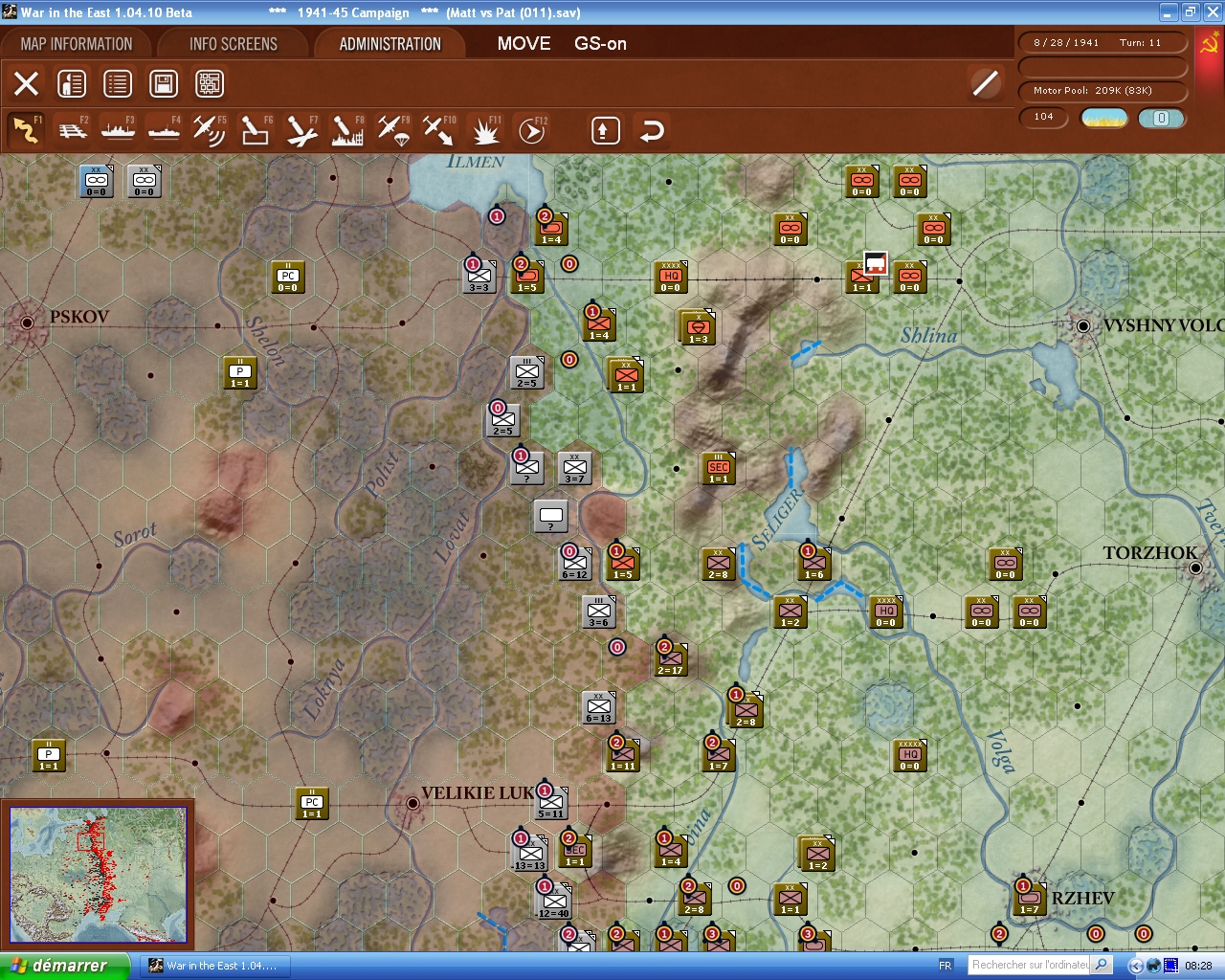Click the MOVE mode label
The image size is (1225, 980).
[523, 44]
